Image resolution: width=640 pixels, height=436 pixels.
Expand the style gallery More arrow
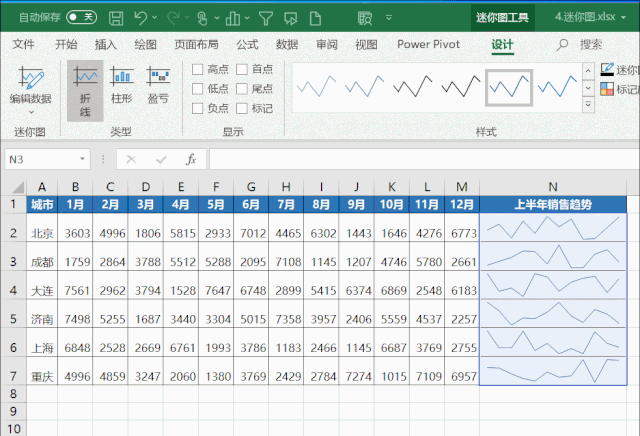click(x=588, y=105)
